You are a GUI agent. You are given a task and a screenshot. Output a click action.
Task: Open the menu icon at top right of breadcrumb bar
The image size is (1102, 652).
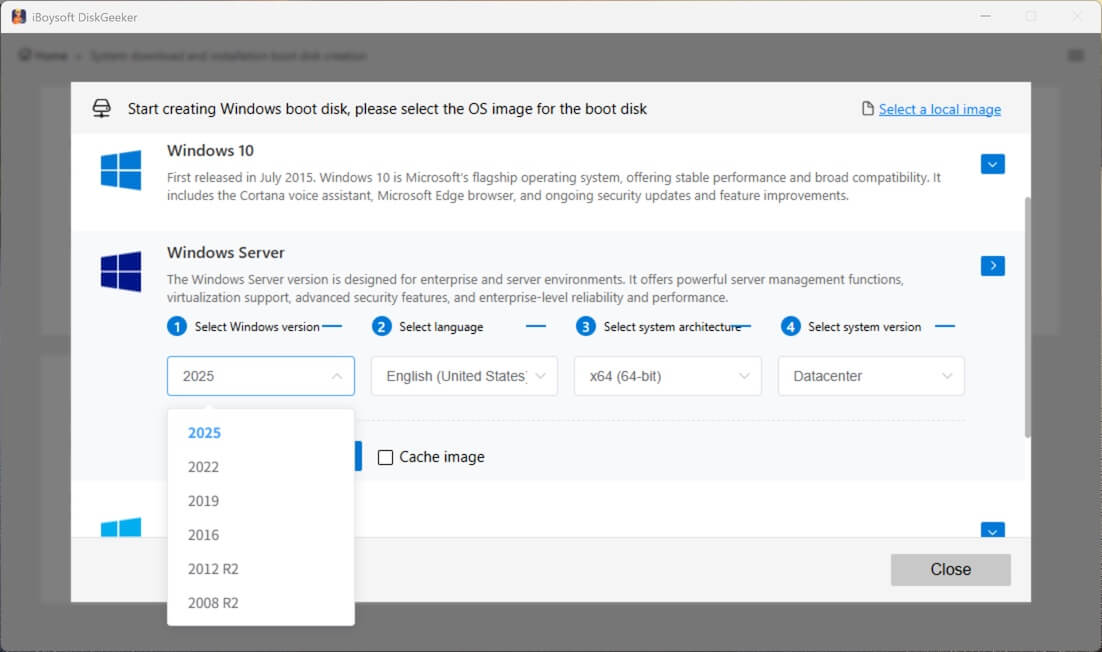pos(1076,56)
